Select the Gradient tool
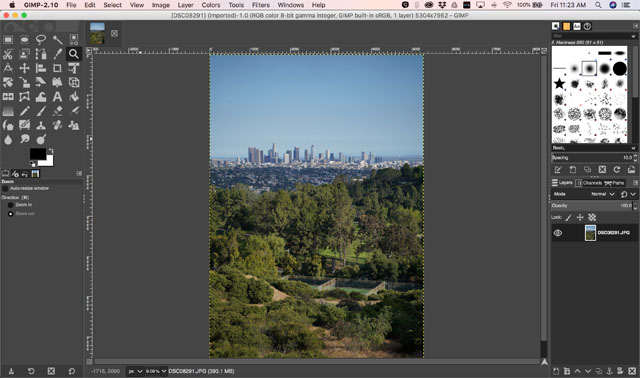 click(8, 111)
